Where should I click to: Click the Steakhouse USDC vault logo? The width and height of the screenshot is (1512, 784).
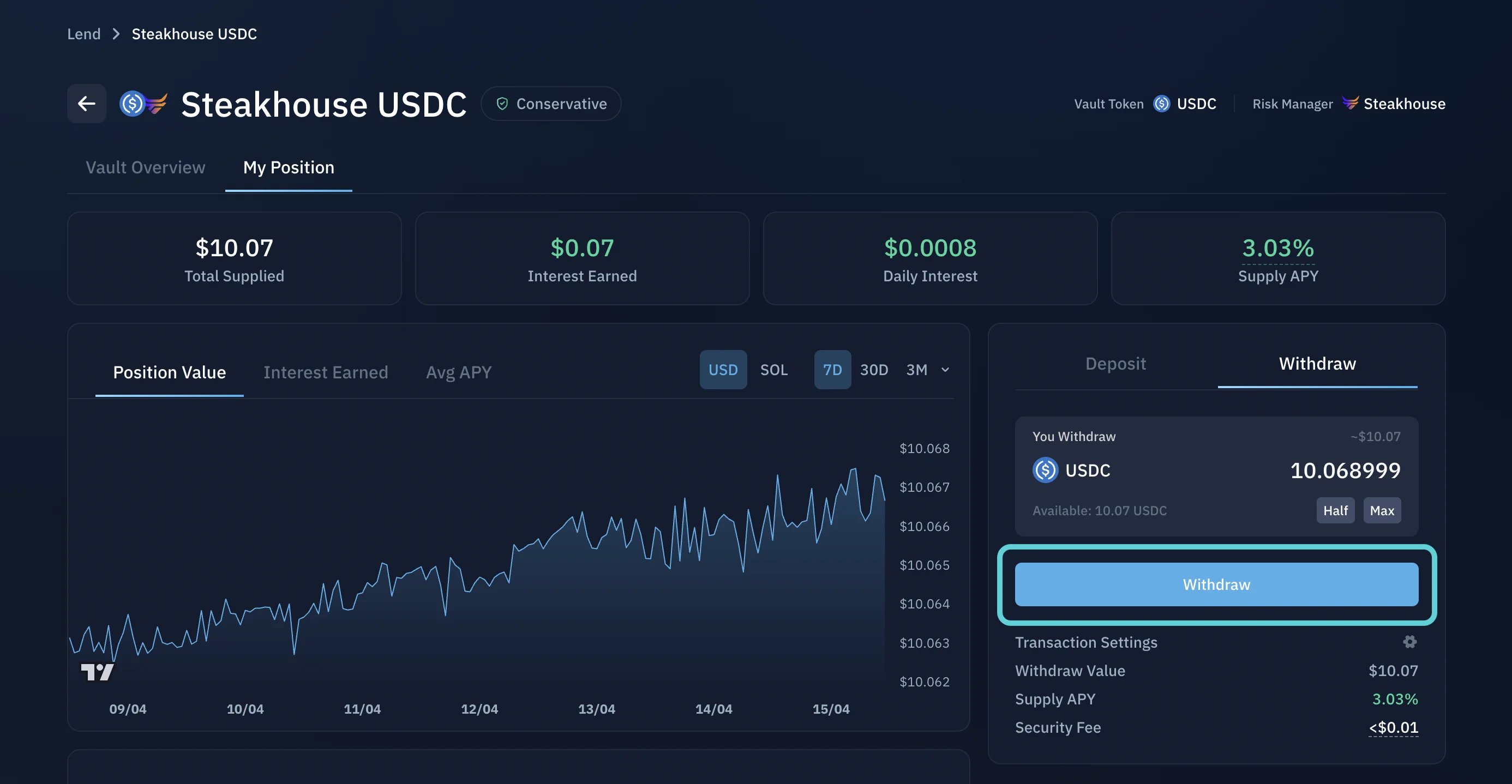point(143,104)
